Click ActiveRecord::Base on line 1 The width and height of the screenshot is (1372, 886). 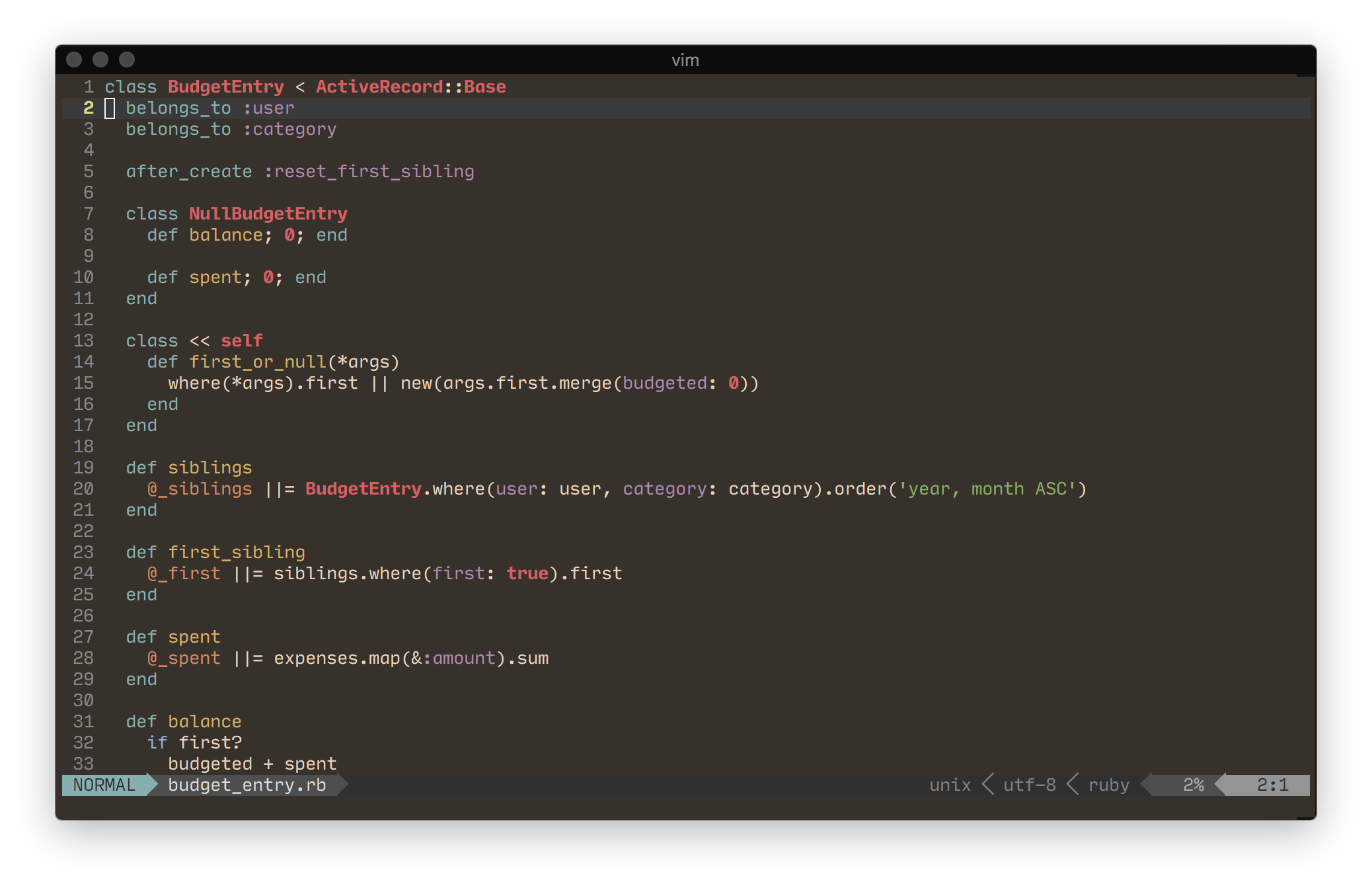(x=411, y=87)
